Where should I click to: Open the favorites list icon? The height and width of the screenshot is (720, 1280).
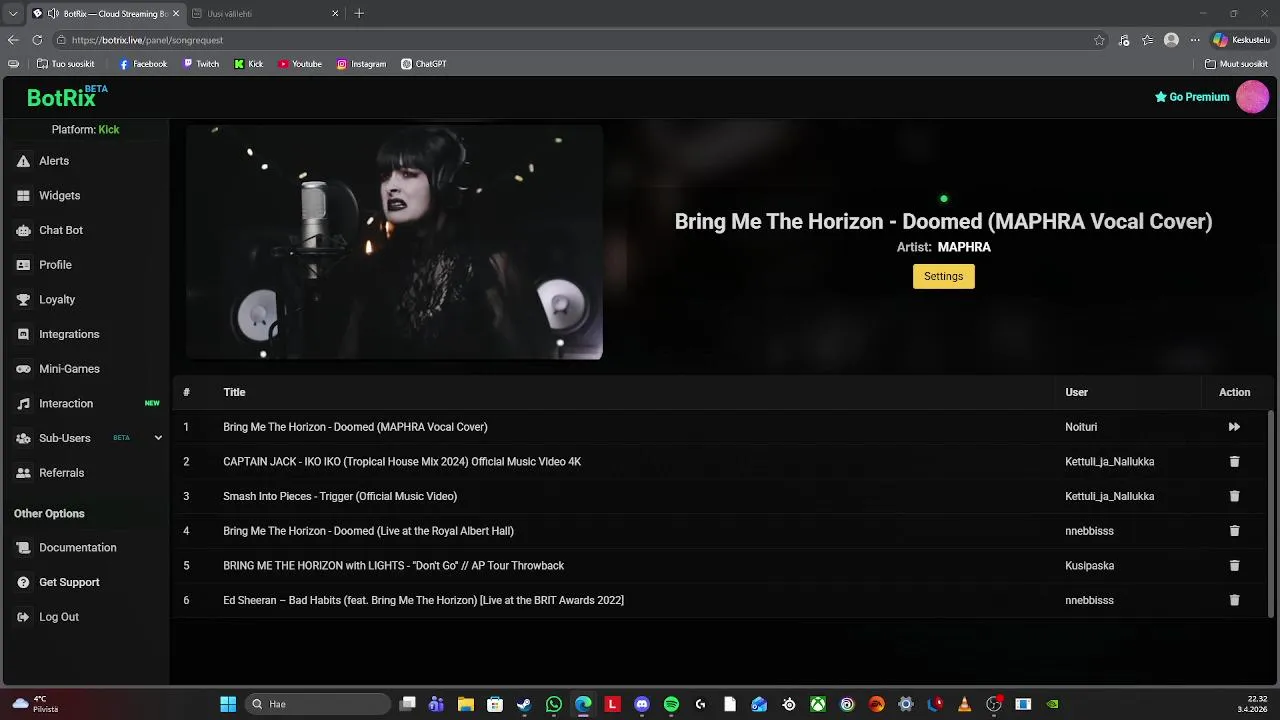1148,40
